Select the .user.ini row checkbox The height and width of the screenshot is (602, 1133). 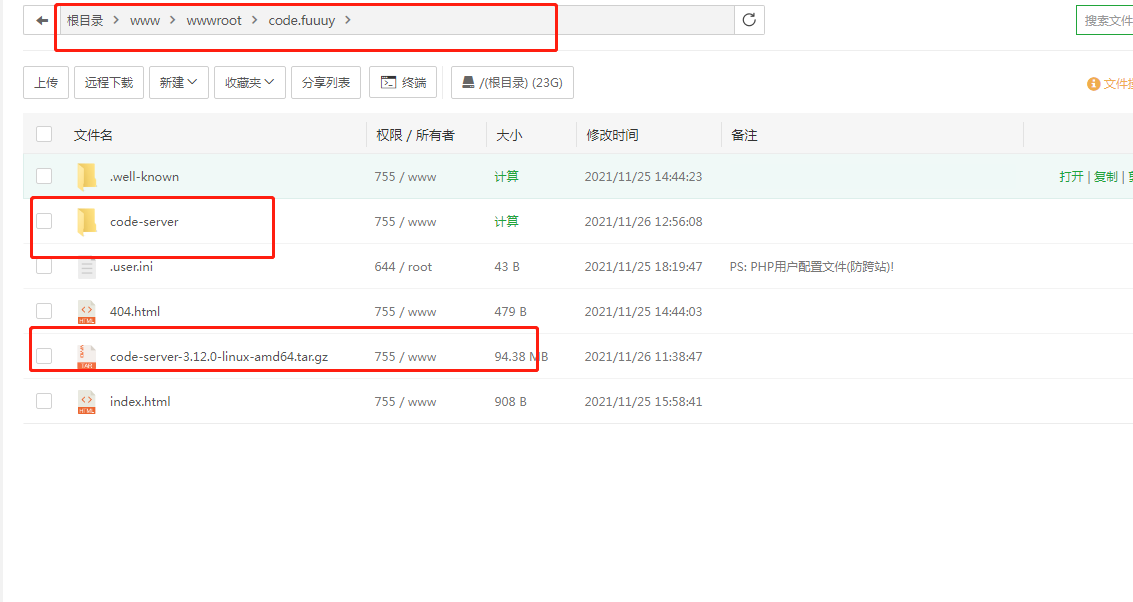click(44, 267)
